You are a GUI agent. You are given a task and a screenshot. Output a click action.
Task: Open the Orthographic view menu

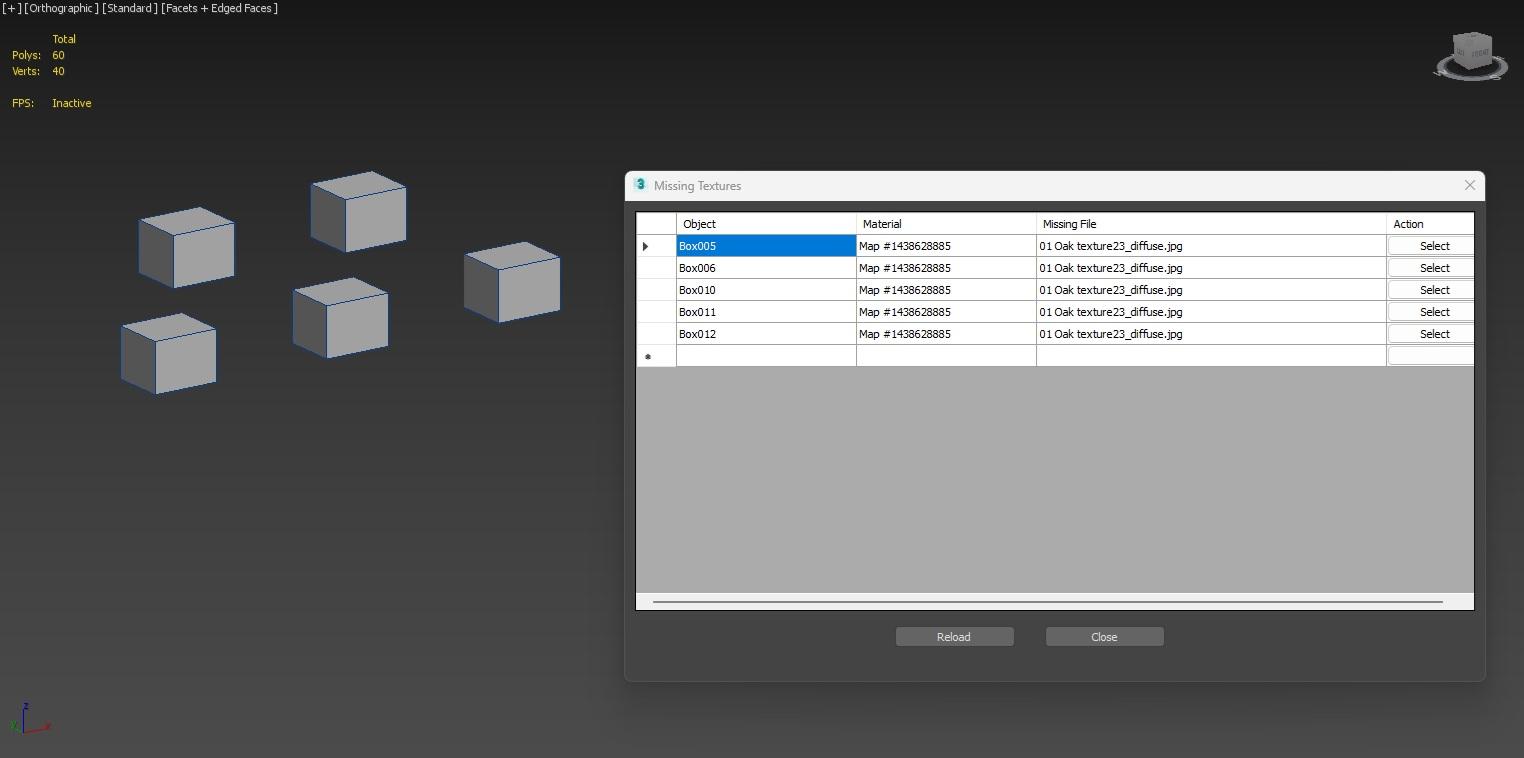61,8
